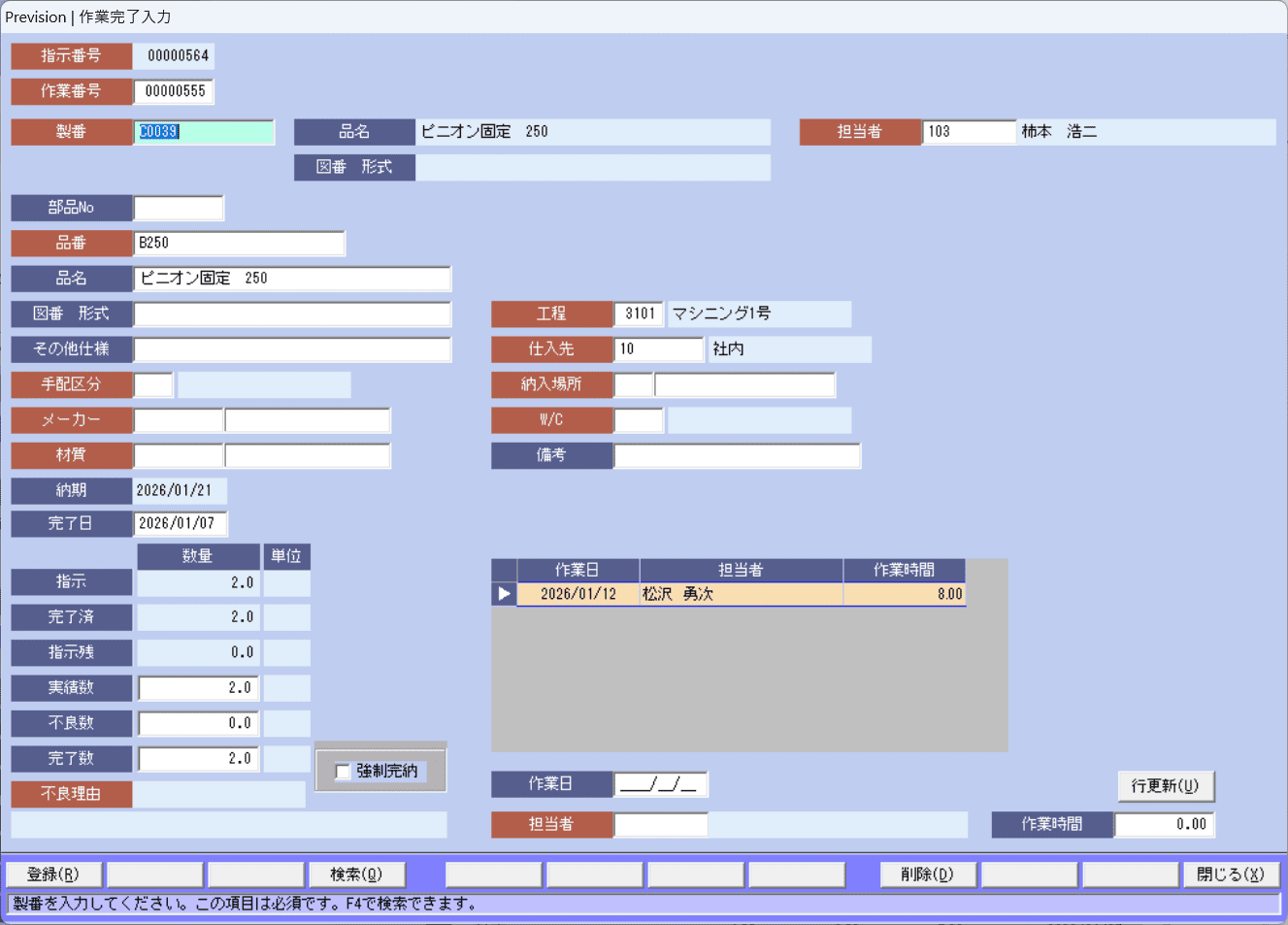Select the 2026/01/12 work log row

(x=741, y=594)
